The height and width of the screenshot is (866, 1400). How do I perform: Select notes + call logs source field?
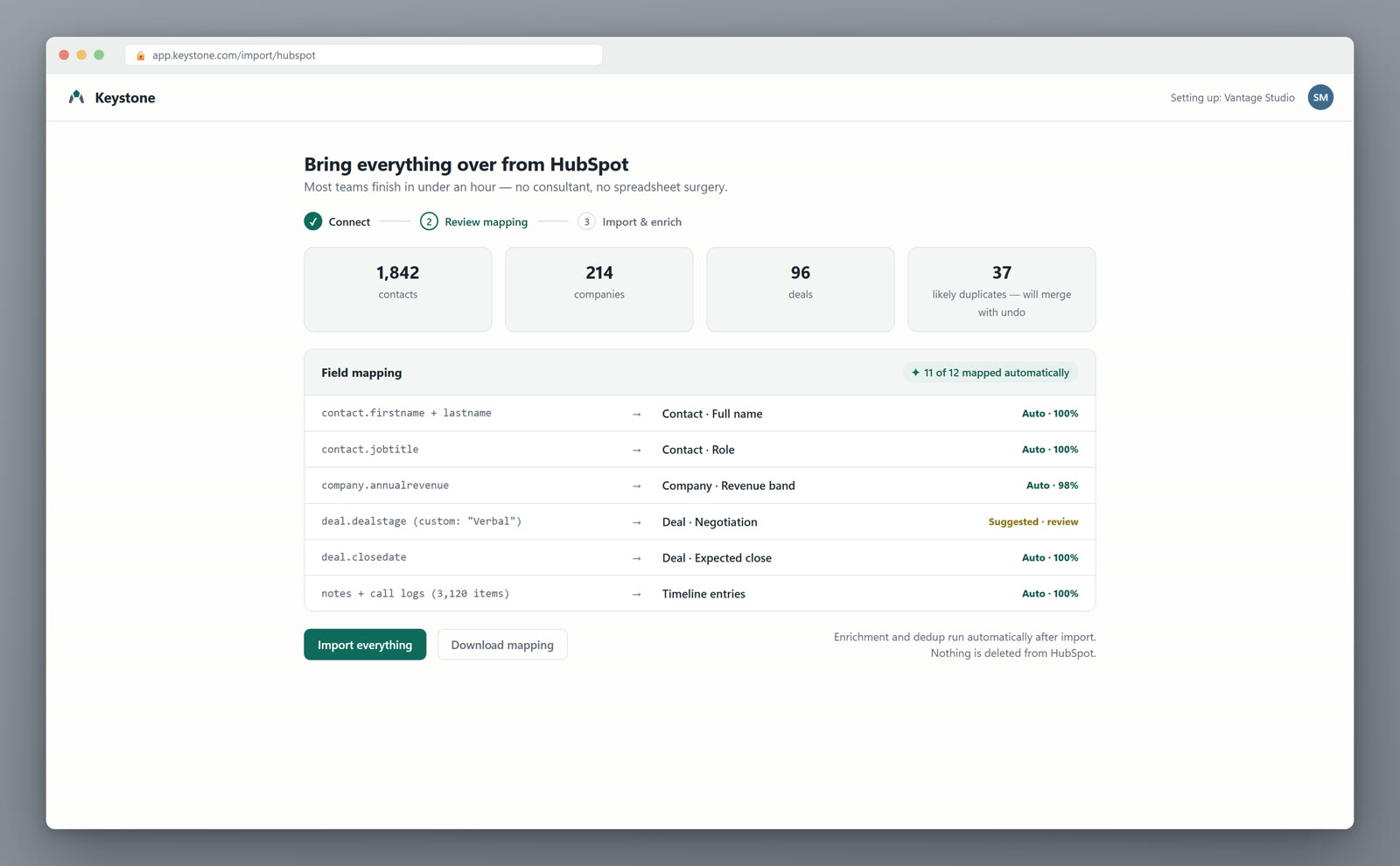coord(416,594)
